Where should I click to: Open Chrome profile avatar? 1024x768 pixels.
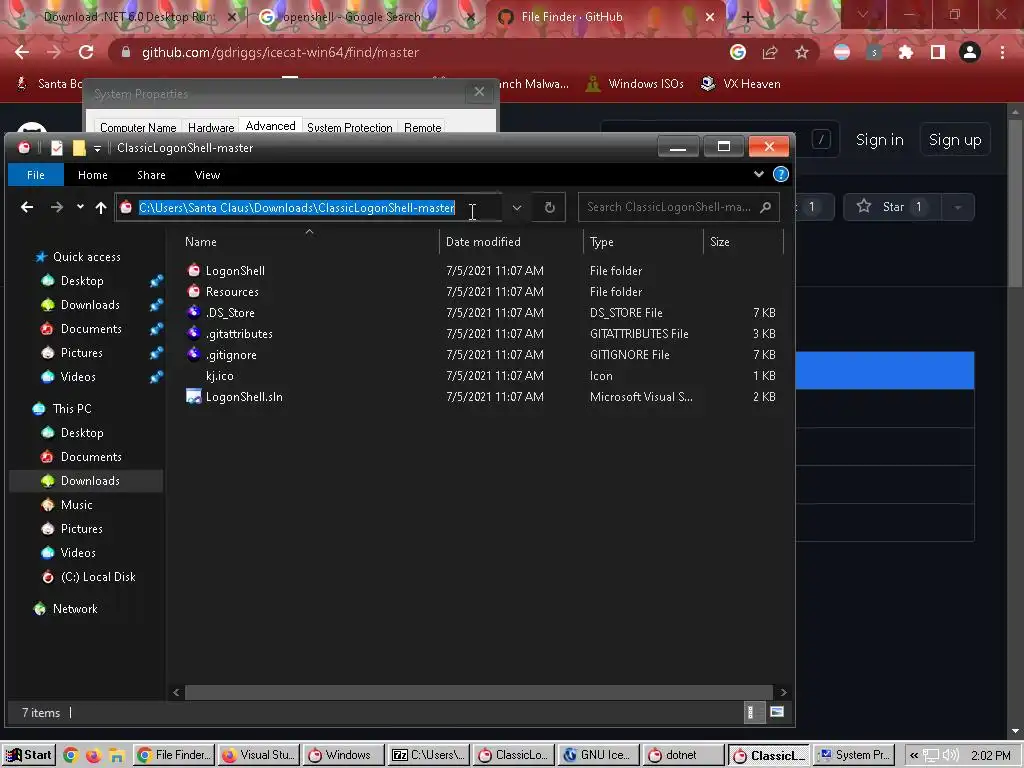(970, 52)
